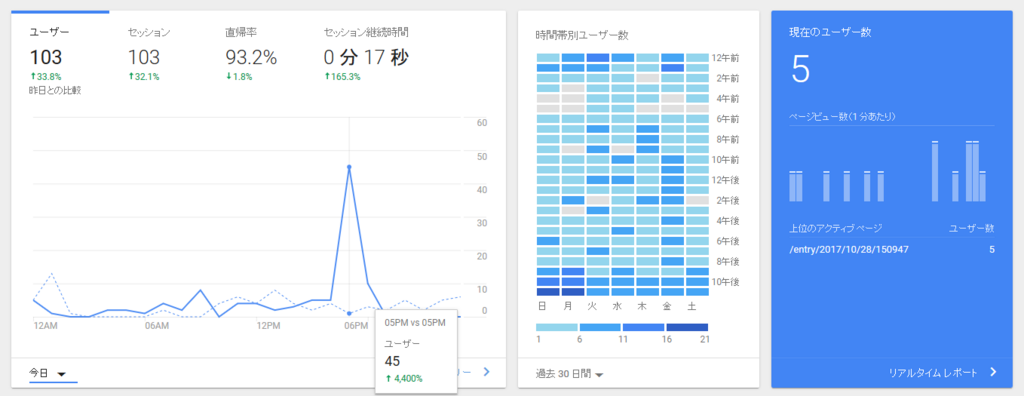Click the 現在のユーザー数 count of 5
This screenshot has height=396, width=1024.
point(801,69)
